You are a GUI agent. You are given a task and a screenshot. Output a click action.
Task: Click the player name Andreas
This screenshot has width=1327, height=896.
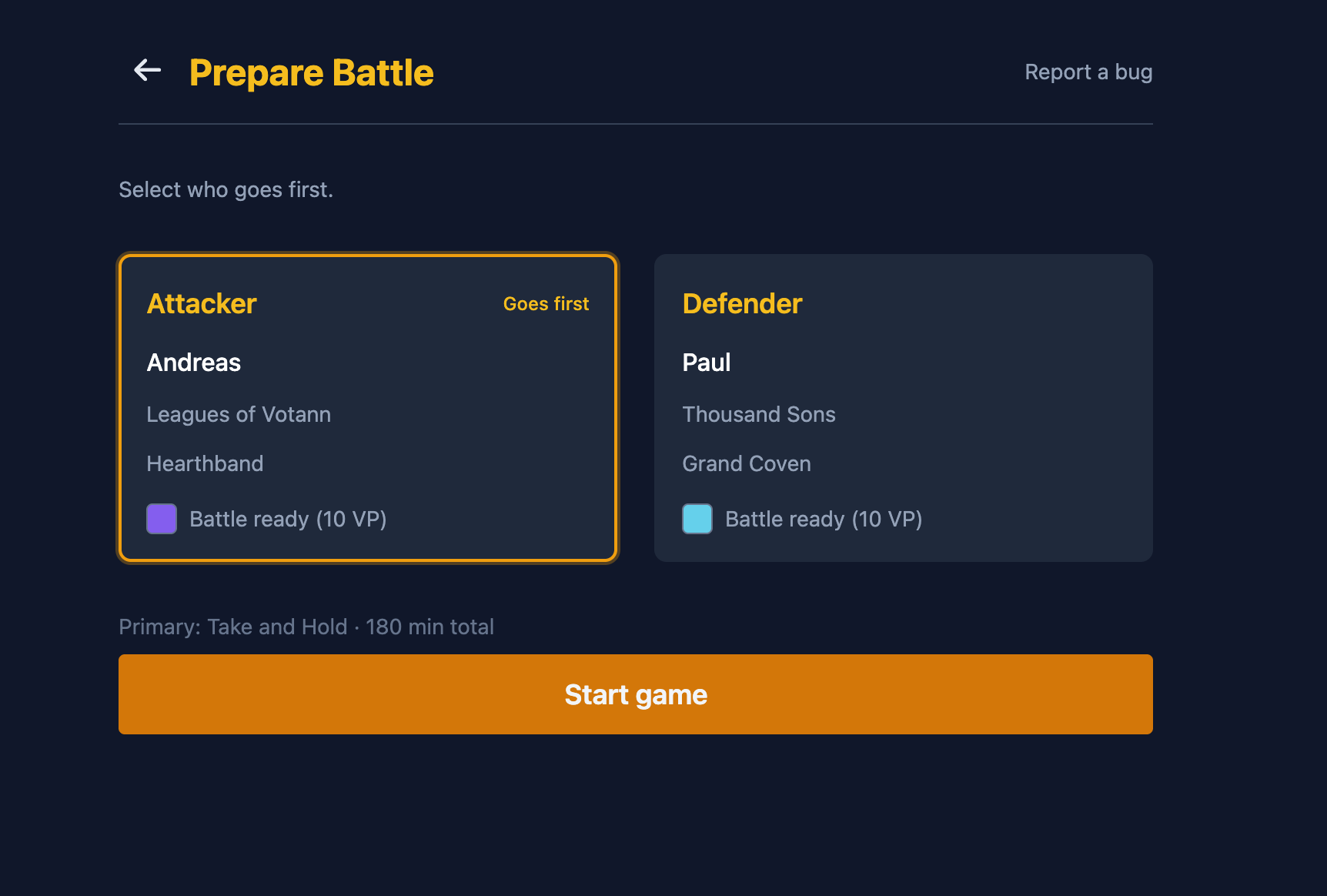193,362
